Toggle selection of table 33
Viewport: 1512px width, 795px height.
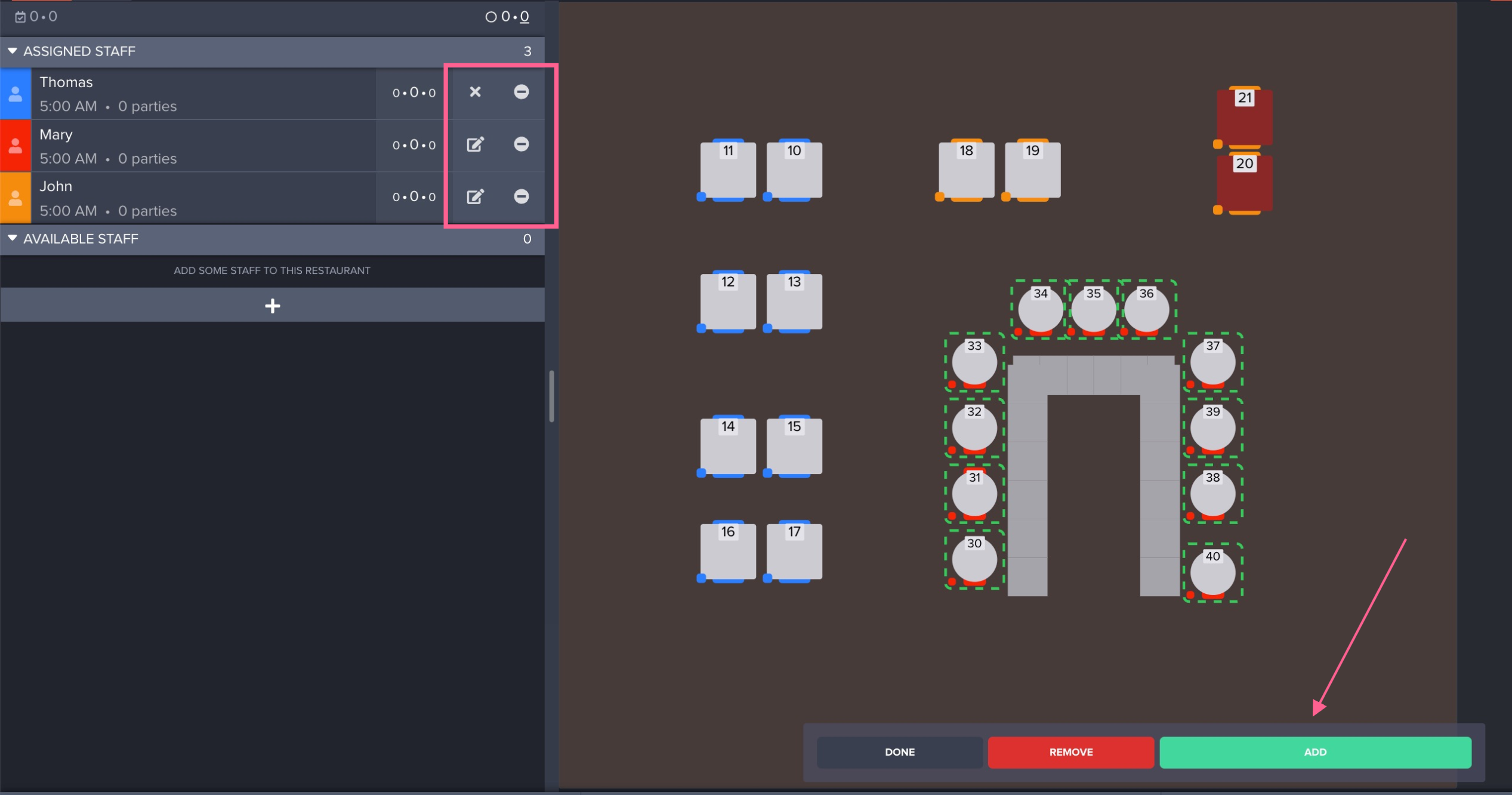[x=974, y=362]
